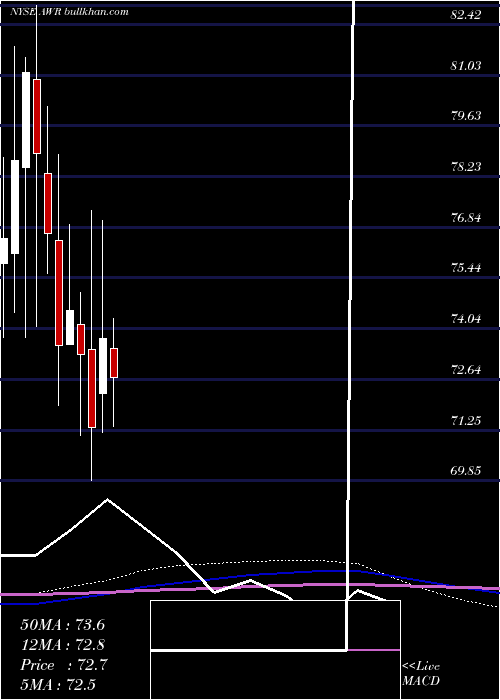
Task: Click the 12MA : 72.8 legend value
Action: (62, 645)
